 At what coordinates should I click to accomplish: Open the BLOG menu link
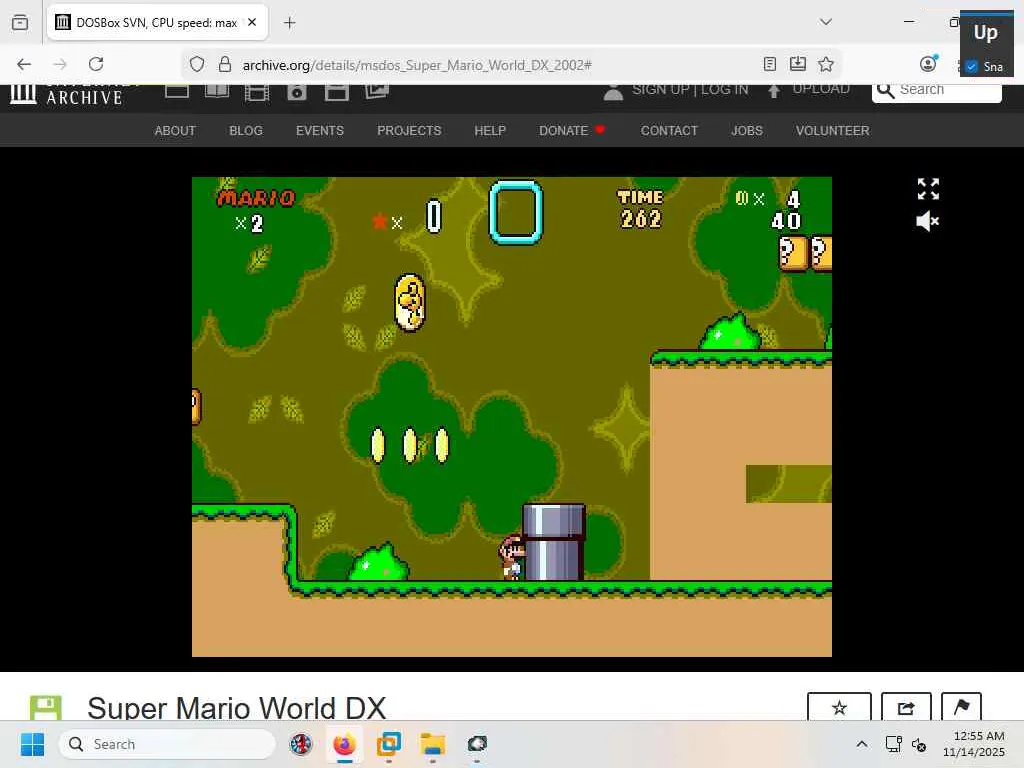(x=246, y=131)
